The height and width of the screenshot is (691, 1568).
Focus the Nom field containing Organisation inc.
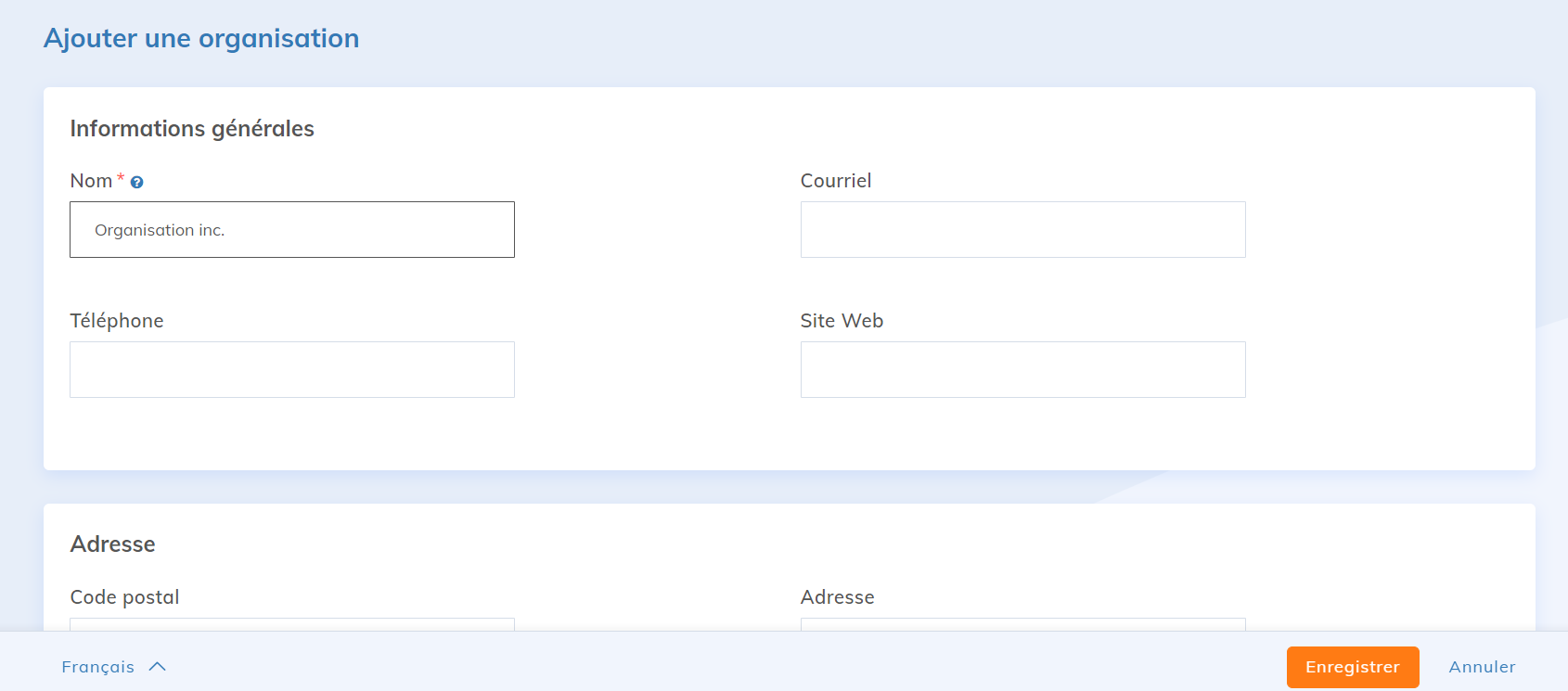[x=292, y=230]
